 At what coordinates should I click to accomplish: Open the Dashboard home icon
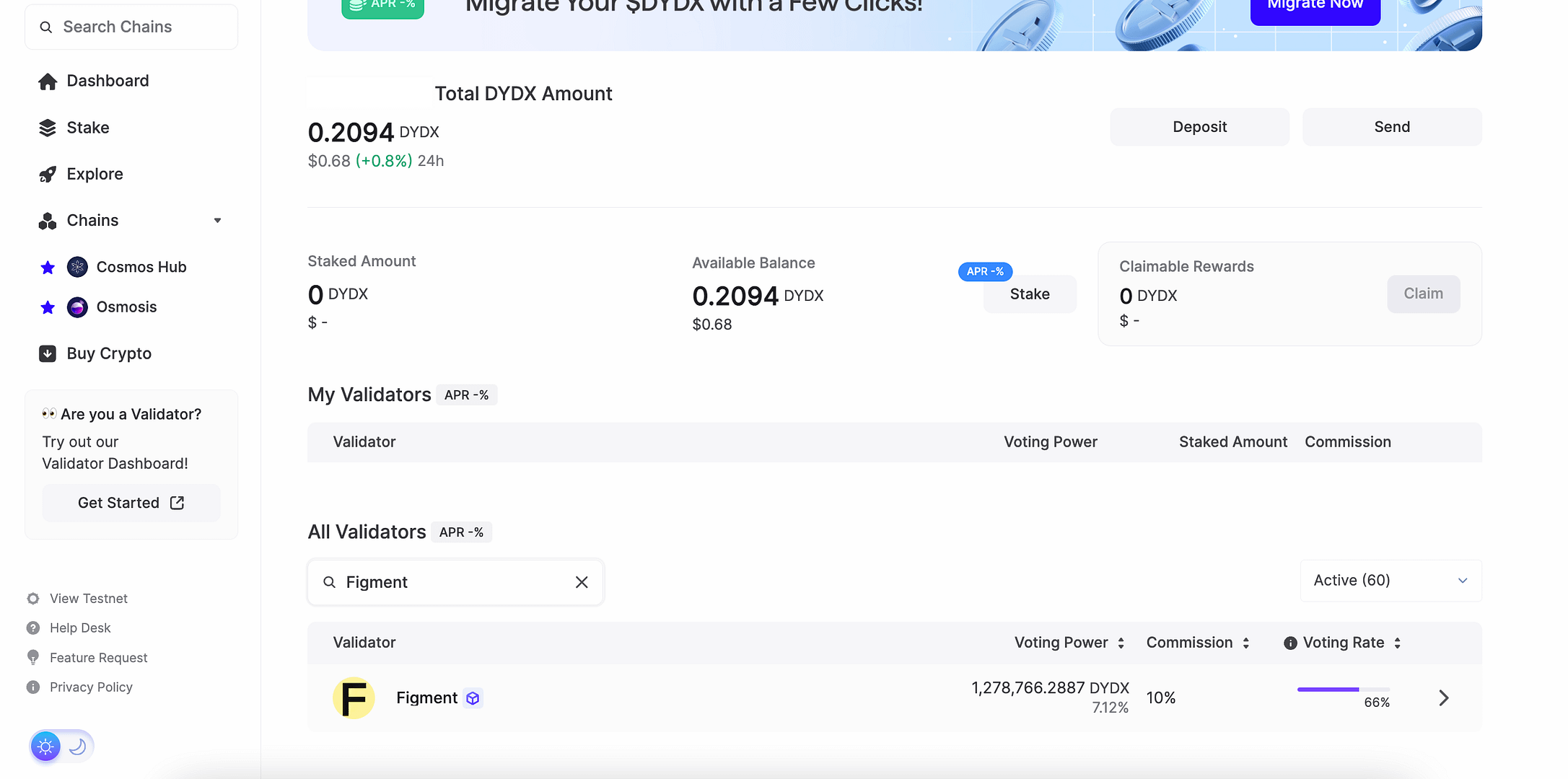(48, 80)
